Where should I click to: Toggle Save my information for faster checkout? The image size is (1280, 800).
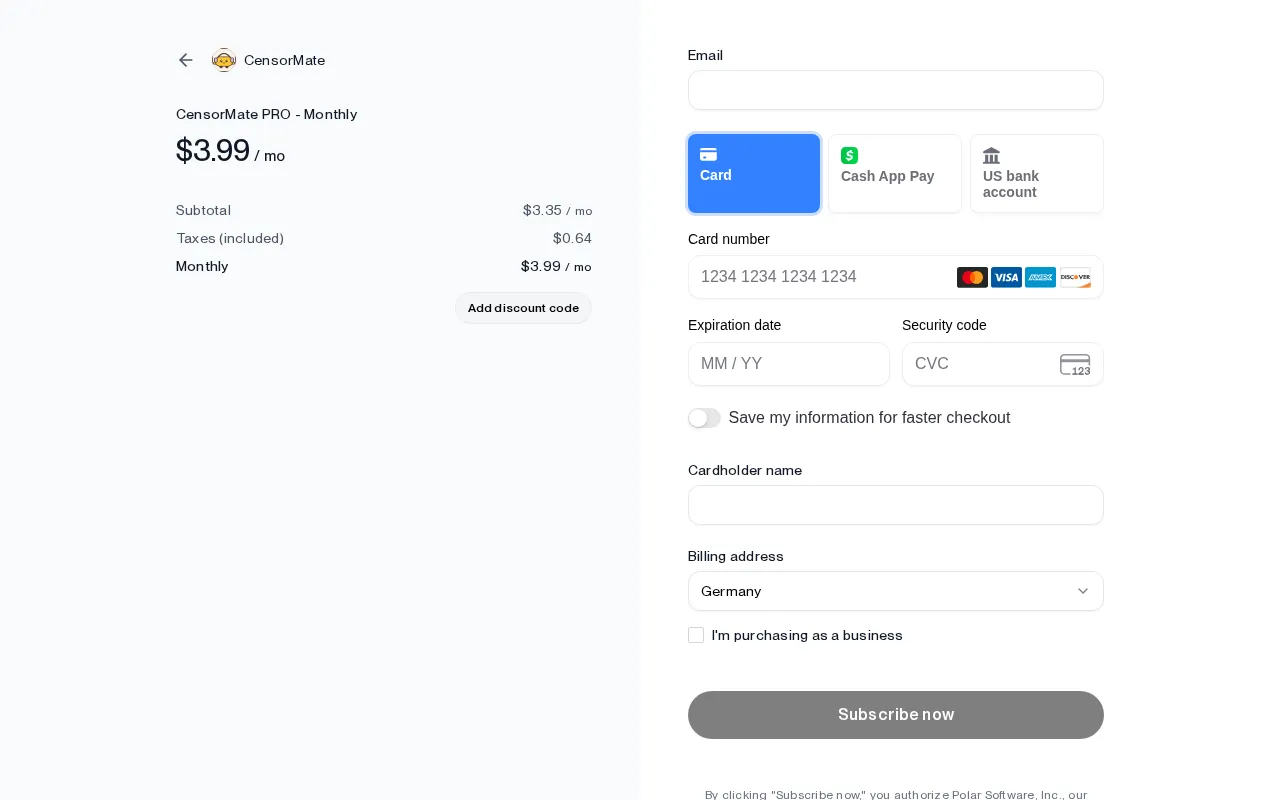tap(704, 418)
